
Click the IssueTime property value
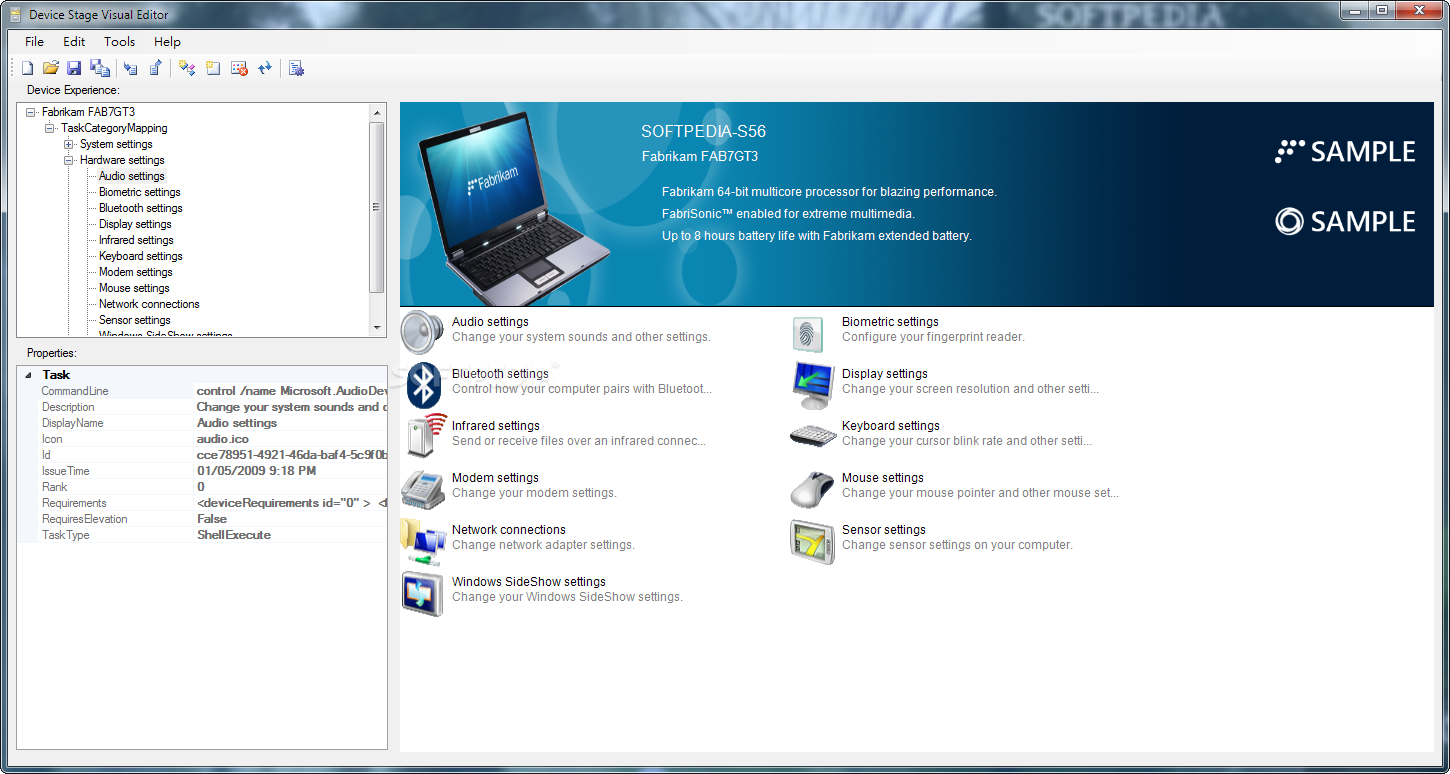(290, 471)
